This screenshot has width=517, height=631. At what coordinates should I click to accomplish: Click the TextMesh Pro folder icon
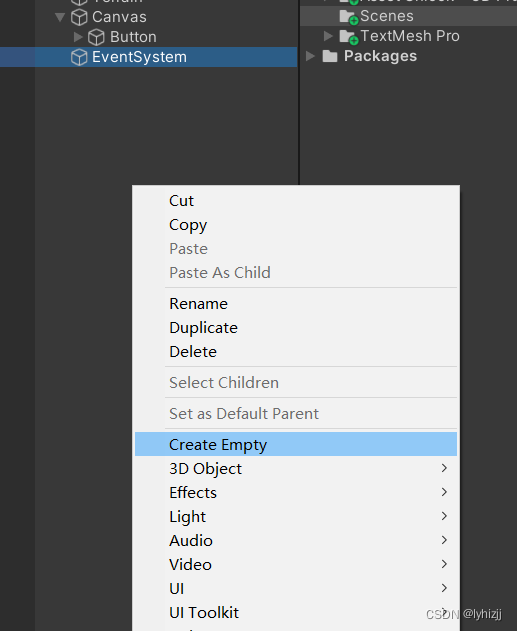(348, 36)
